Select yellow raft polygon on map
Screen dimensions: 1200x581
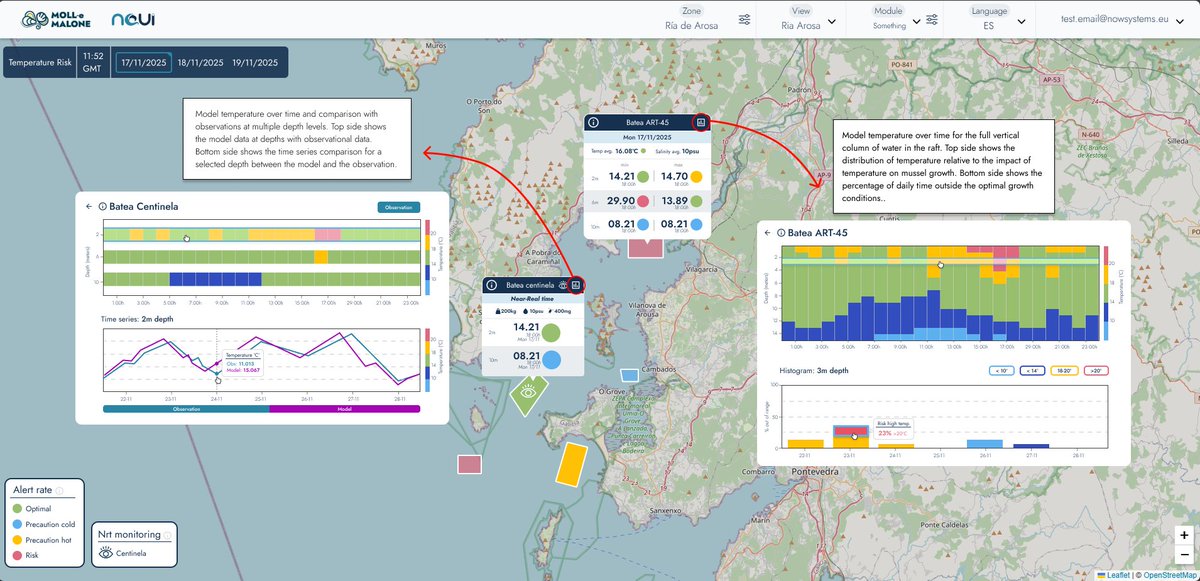[570, 463]
